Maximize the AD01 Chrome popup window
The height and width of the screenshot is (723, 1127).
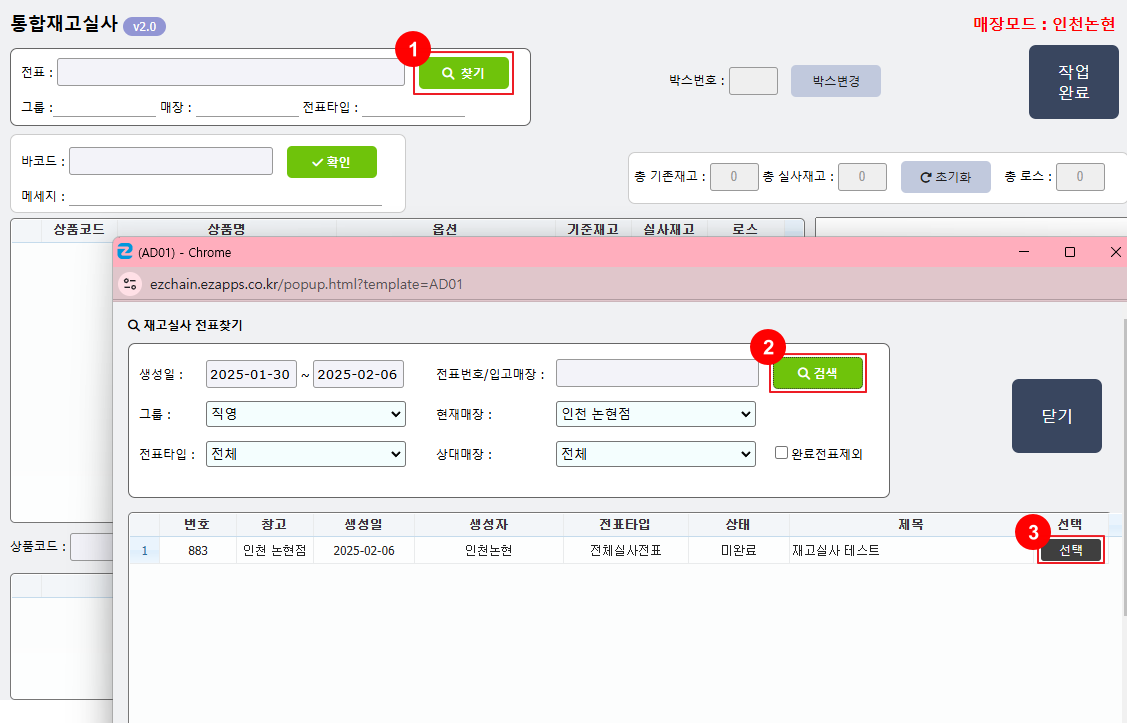coord(1069,253)
